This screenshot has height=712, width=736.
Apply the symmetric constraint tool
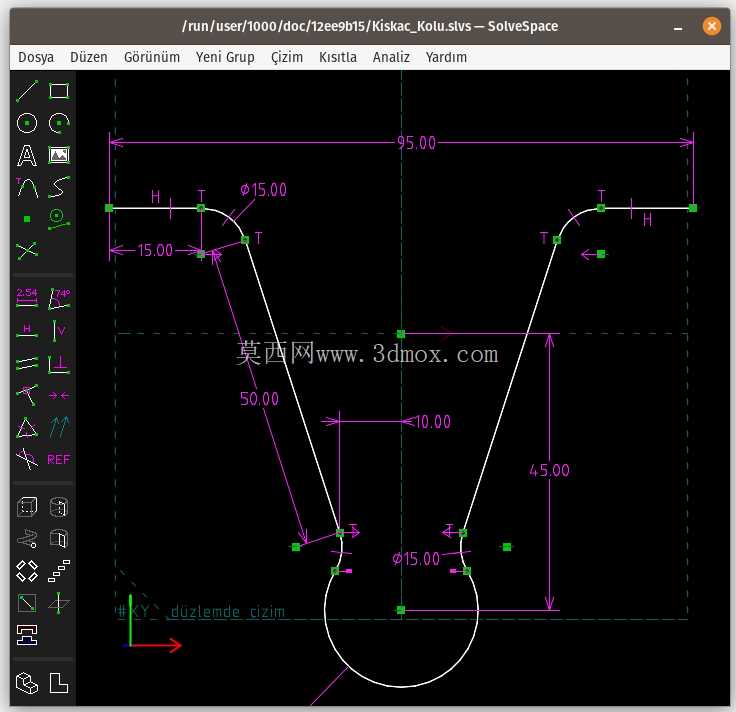[x=59, y=396]
